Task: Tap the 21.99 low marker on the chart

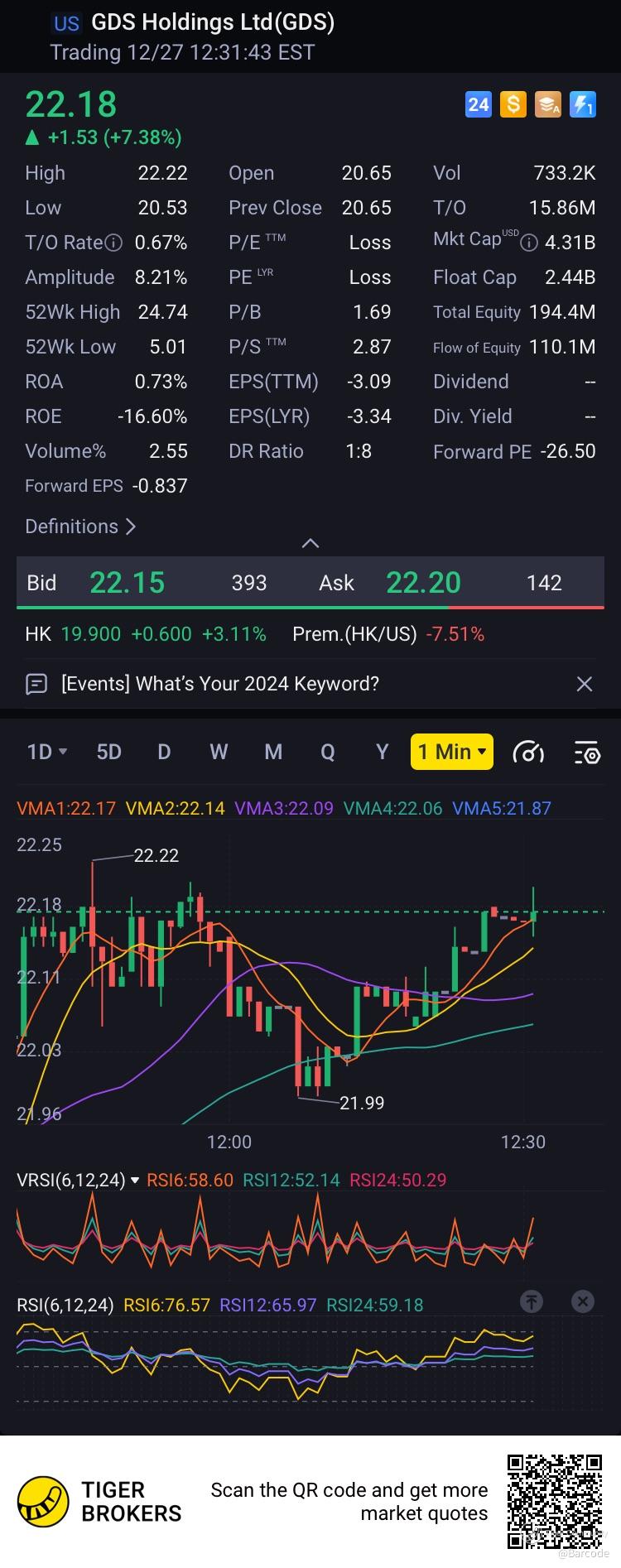Action: pyautogui.click(x=362, y=1103)
